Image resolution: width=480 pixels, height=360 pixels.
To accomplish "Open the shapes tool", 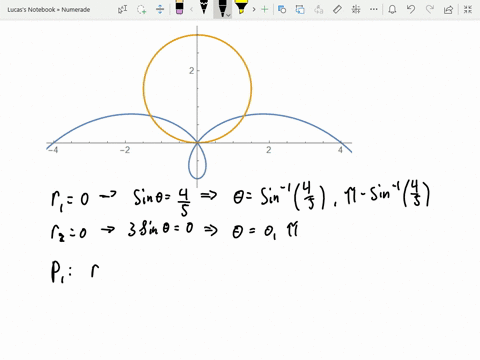I will (282, 9).
